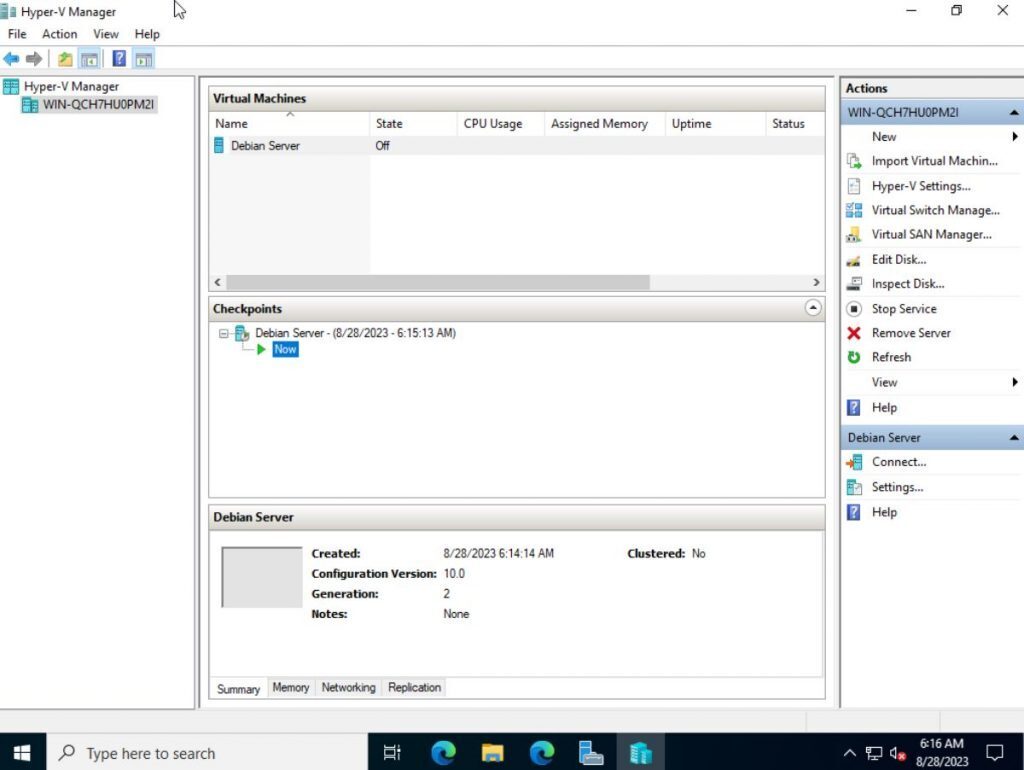The width and height of the screenshot is (1024, 770).
Task: Import a virtual machine
Action: point(935,161)
